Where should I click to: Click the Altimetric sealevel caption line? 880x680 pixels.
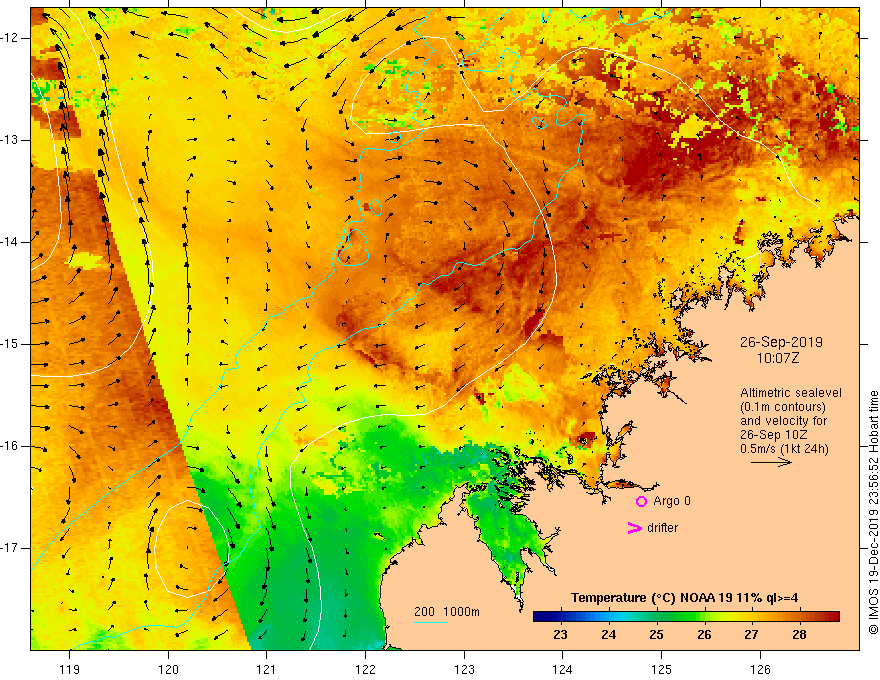pos(791,393)
